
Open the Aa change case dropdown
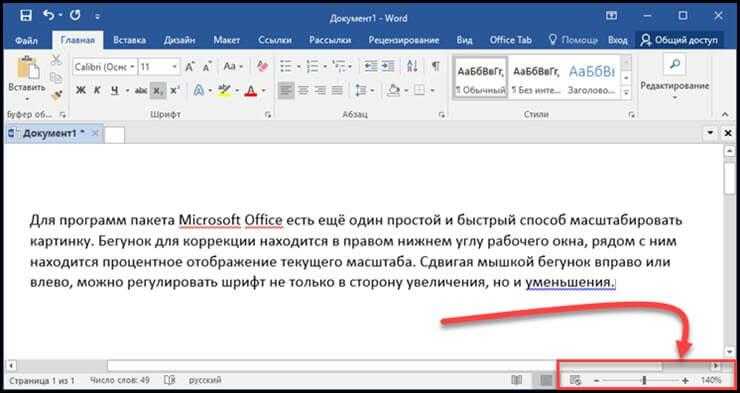click(x=233, y=66)
